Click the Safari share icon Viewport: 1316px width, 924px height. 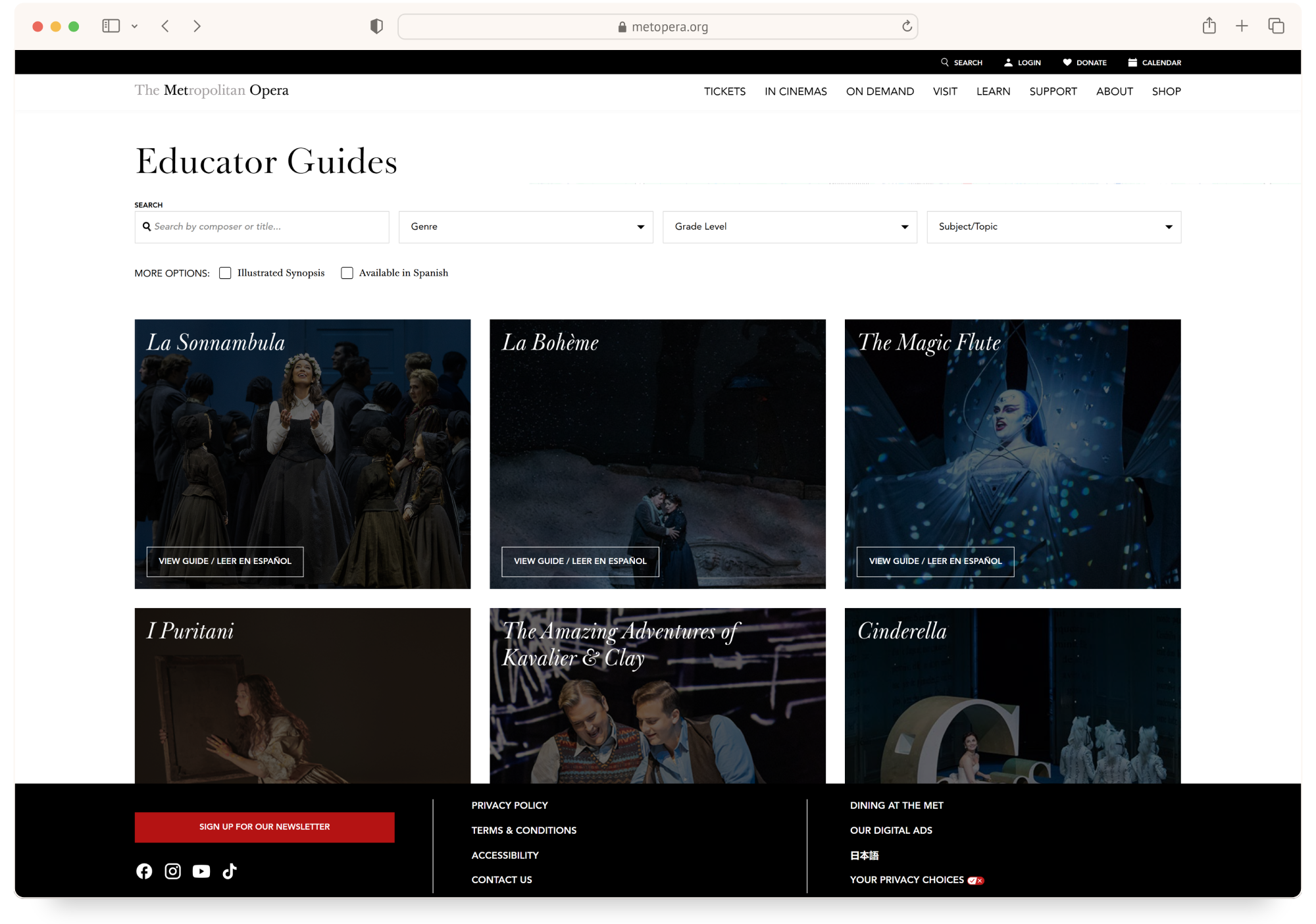pyautogui.click(x=1209, y=26)
